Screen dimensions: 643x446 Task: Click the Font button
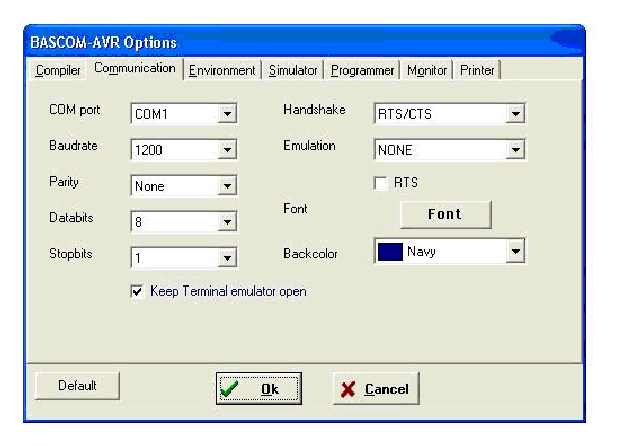tap(445, 214)
